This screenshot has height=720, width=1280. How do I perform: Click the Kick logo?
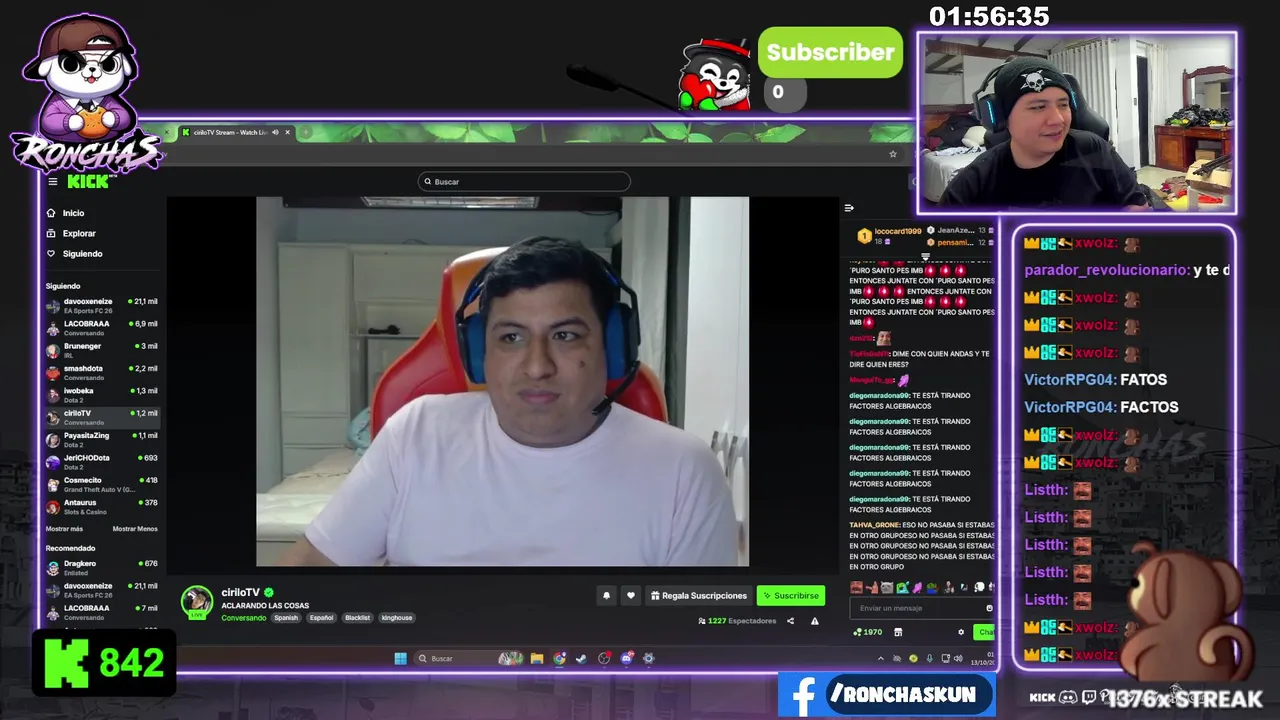tap(87, 181)
